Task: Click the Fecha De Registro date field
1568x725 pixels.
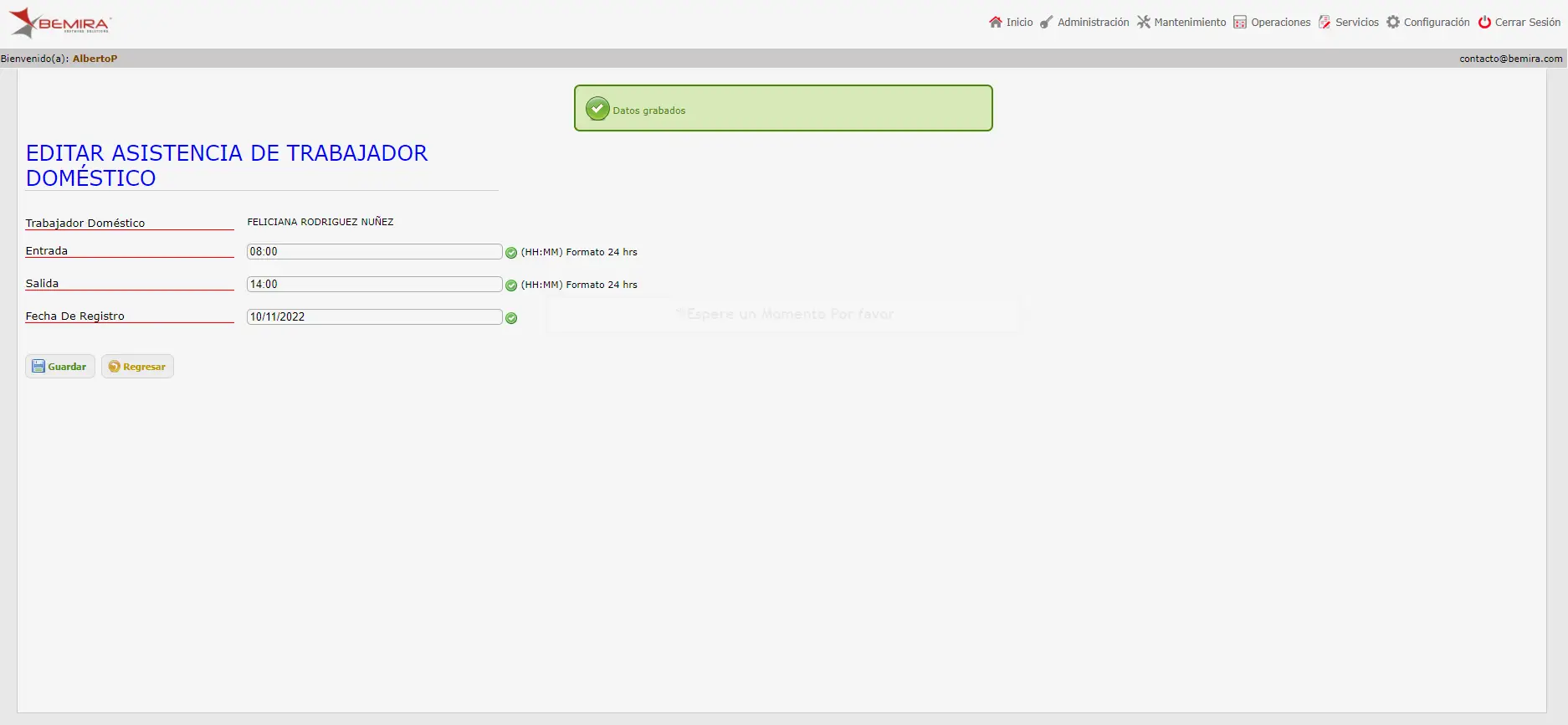Action: (374, 317)
